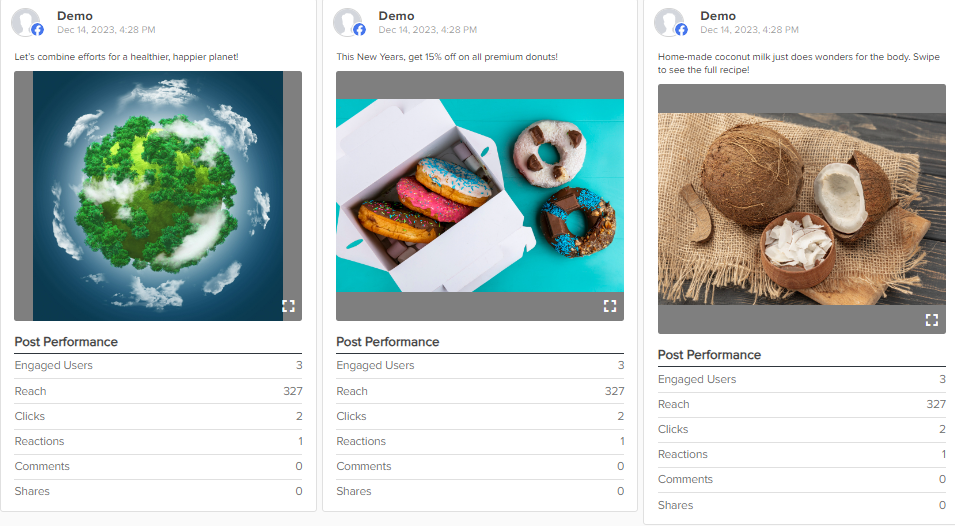Click the Post Performance heading on the donuts post
Image resolution: width=955 pixels, height=526 pixels.
pyautogui.click(x=388, y=342)
